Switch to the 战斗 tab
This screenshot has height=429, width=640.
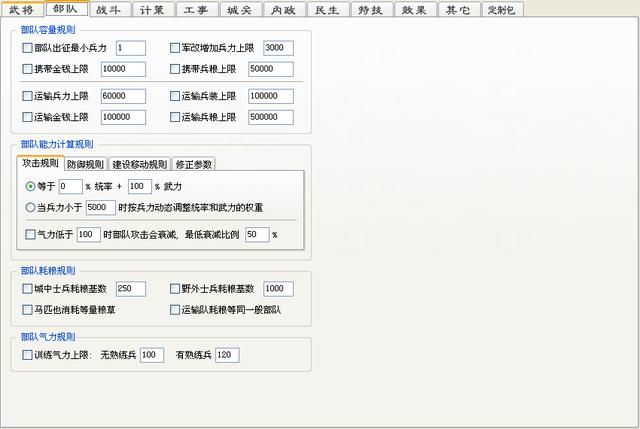109,9
